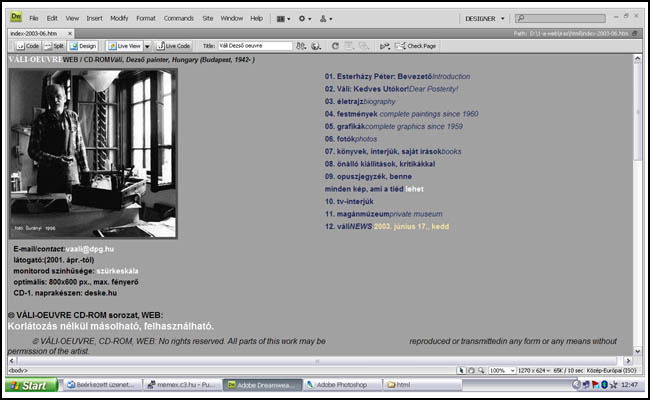Select the Zoom magnifier tool in status bar
This screenshot has height=400, width=650.
pyautogui.click(x=481, y=371)
